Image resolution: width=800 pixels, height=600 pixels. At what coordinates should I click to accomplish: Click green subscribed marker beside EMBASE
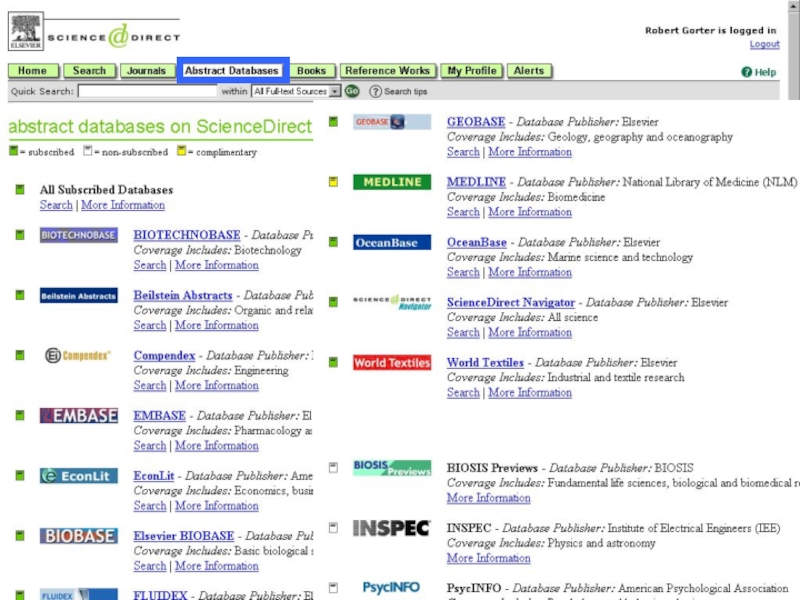(20, 415)
